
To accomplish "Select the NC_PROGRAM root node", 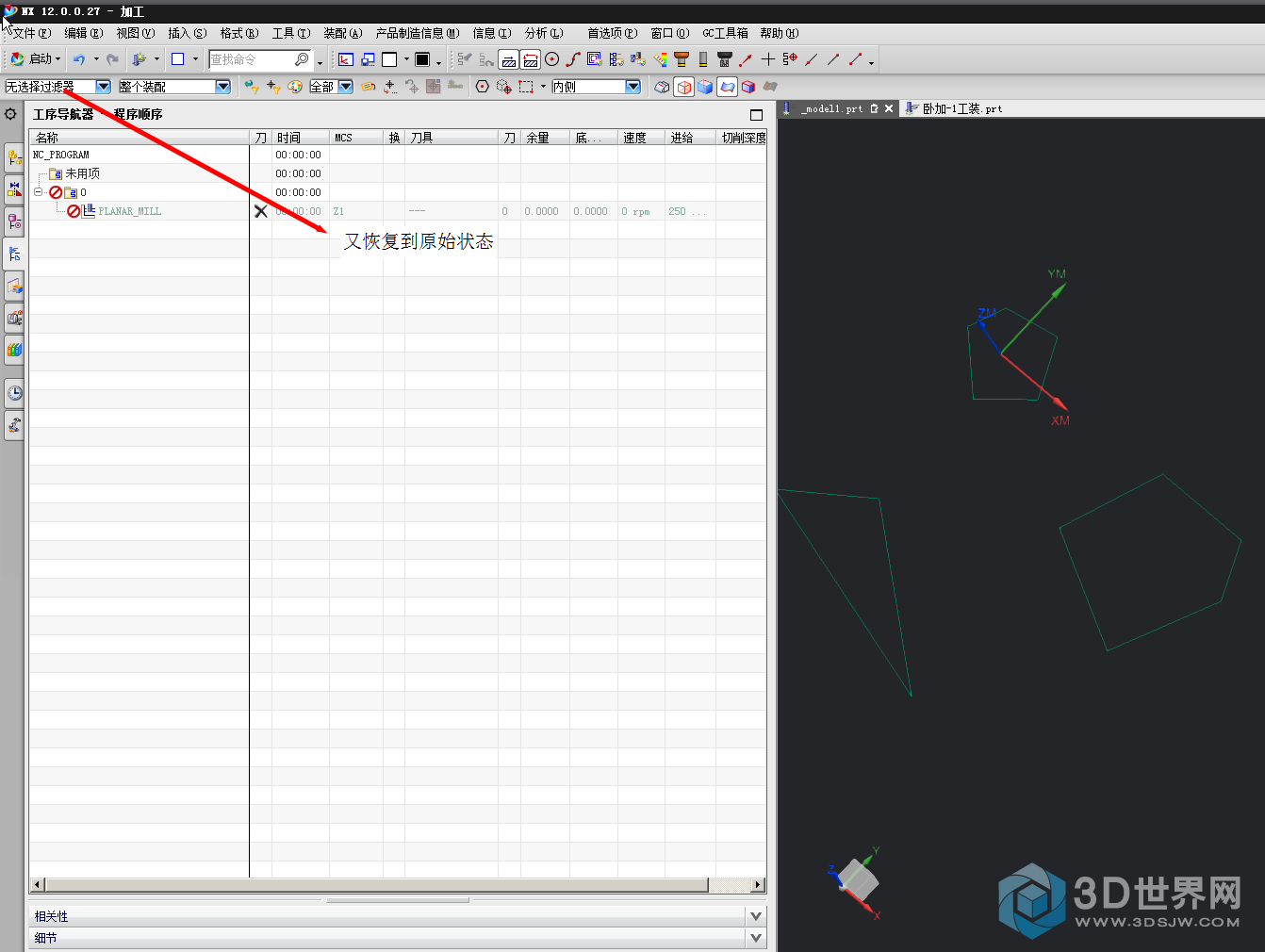I will [x=61, y=155].
